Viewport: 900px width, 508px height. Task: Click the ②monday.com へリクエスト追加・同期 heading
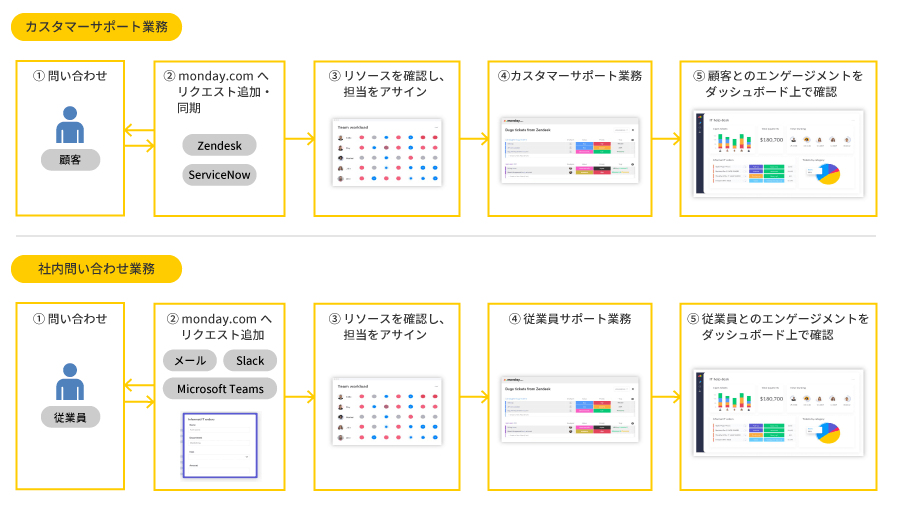coord(217,92)
